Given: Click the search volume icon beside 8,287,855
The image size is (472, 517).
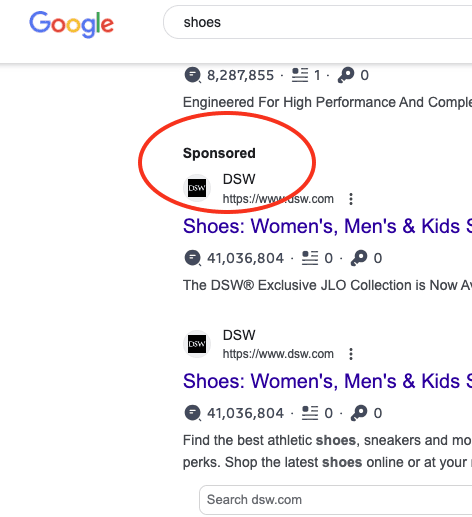Looking at the screenshot, I should 193,75.
